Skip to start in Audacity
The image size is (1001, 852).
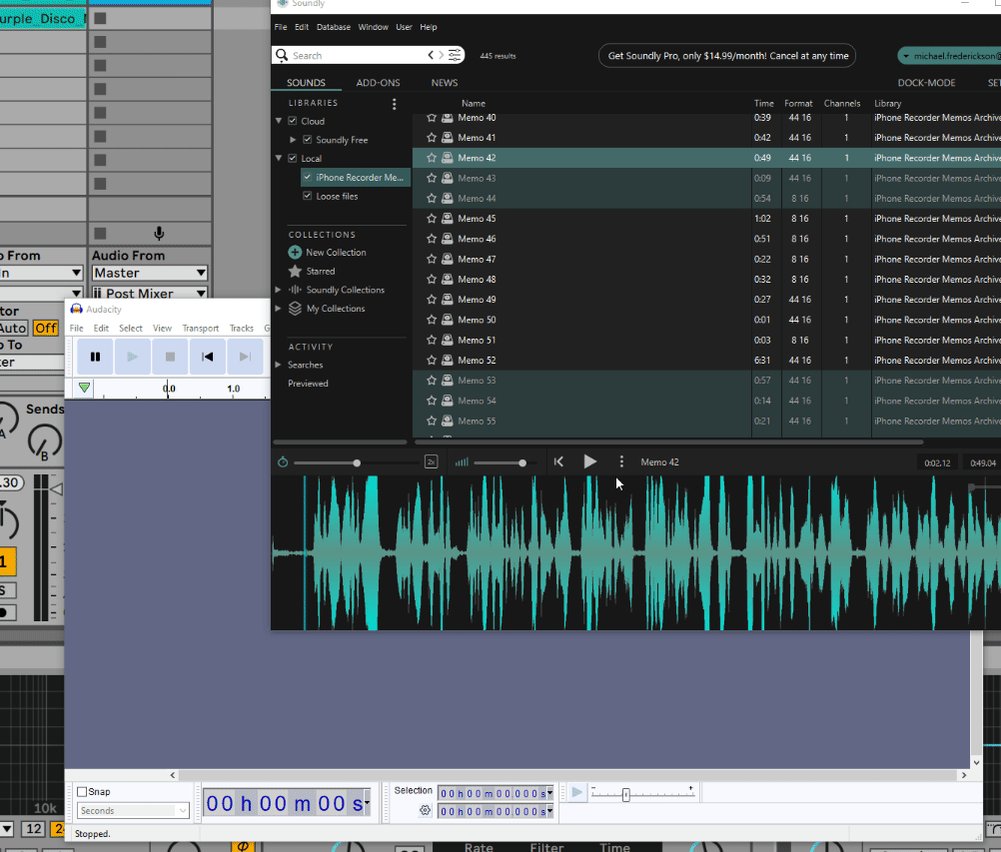(207, 357)
